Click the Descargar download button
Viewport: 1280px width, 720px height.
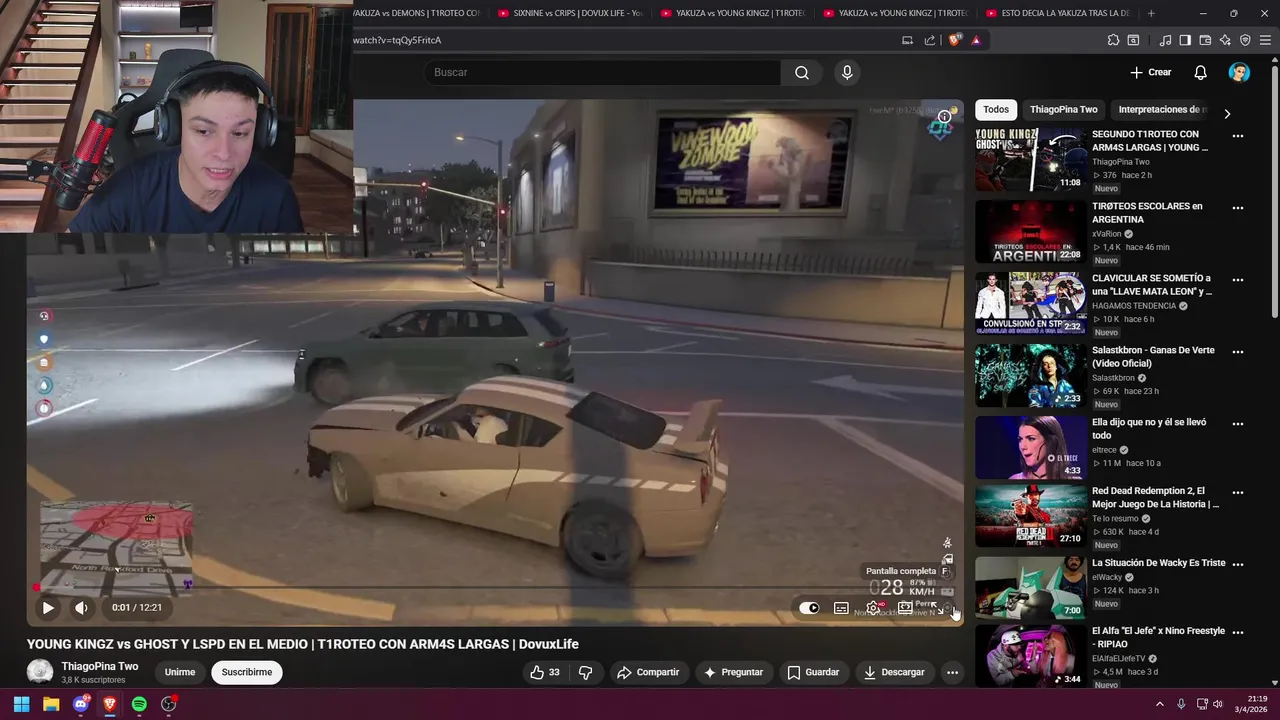(894, 672)
